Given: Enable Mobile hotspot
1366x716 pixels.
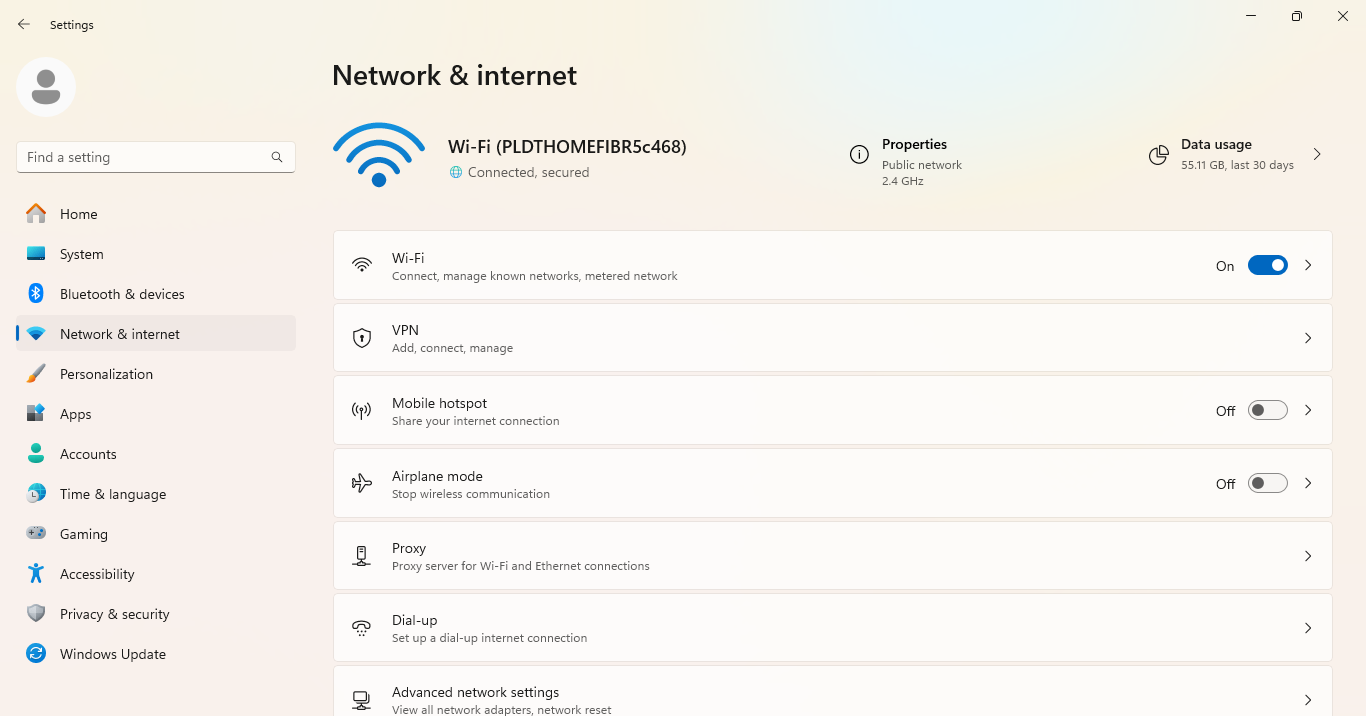Looking at the screenshot, I should [x=1267, y=410].
